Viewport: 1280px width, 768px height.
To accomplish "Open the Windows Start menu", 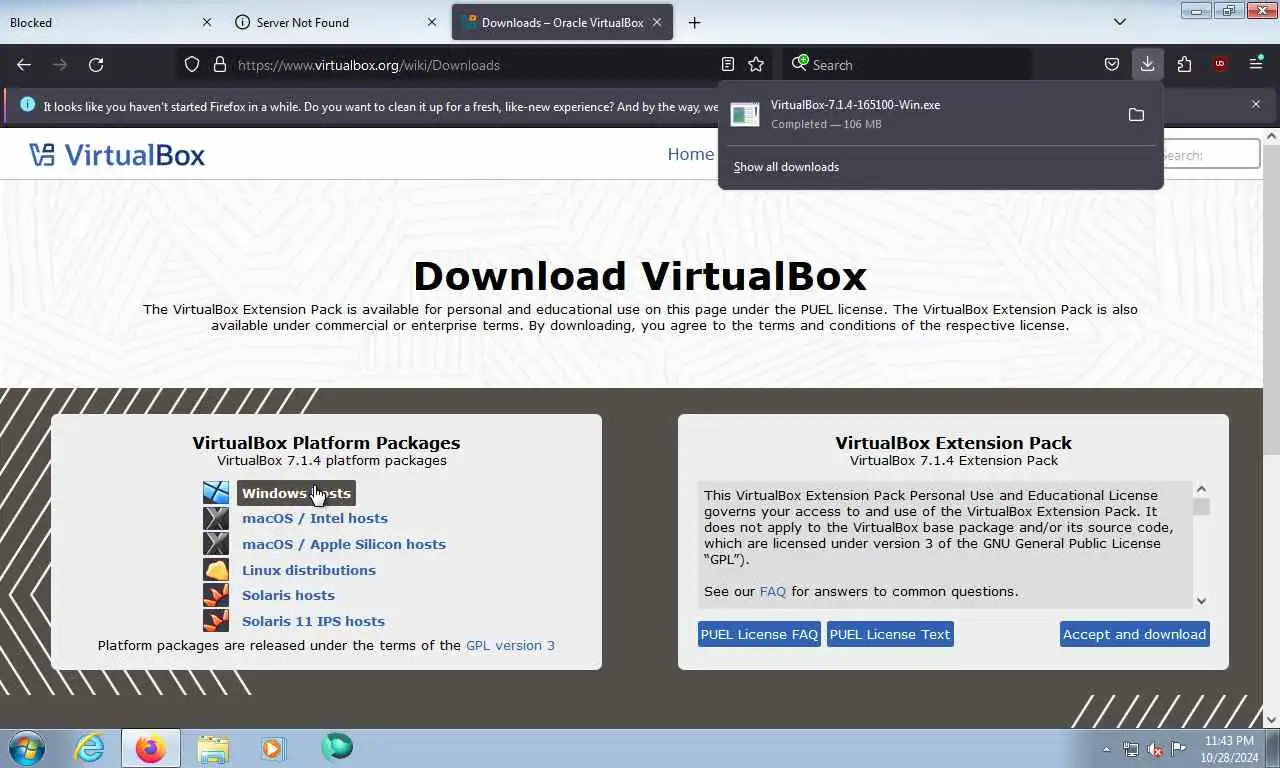I will (27, 748).
